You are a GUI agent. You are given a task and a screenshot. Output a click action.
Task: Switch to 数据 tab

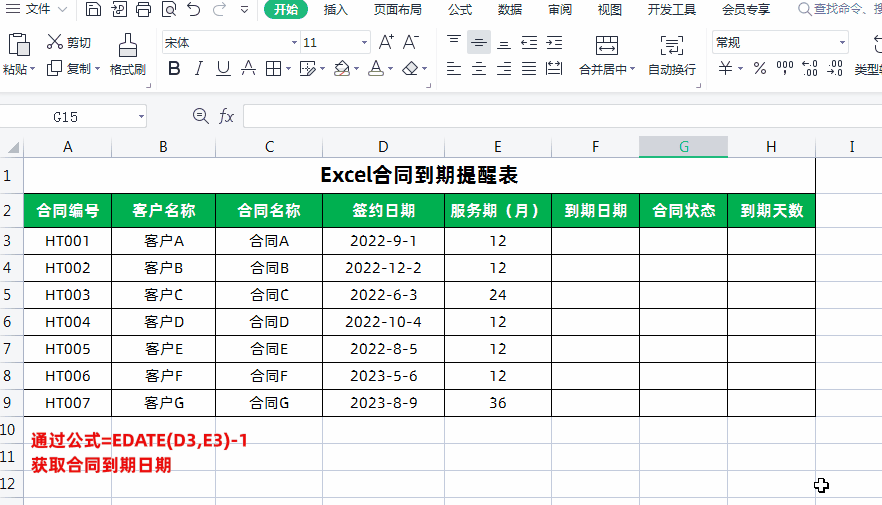(510, 10)
